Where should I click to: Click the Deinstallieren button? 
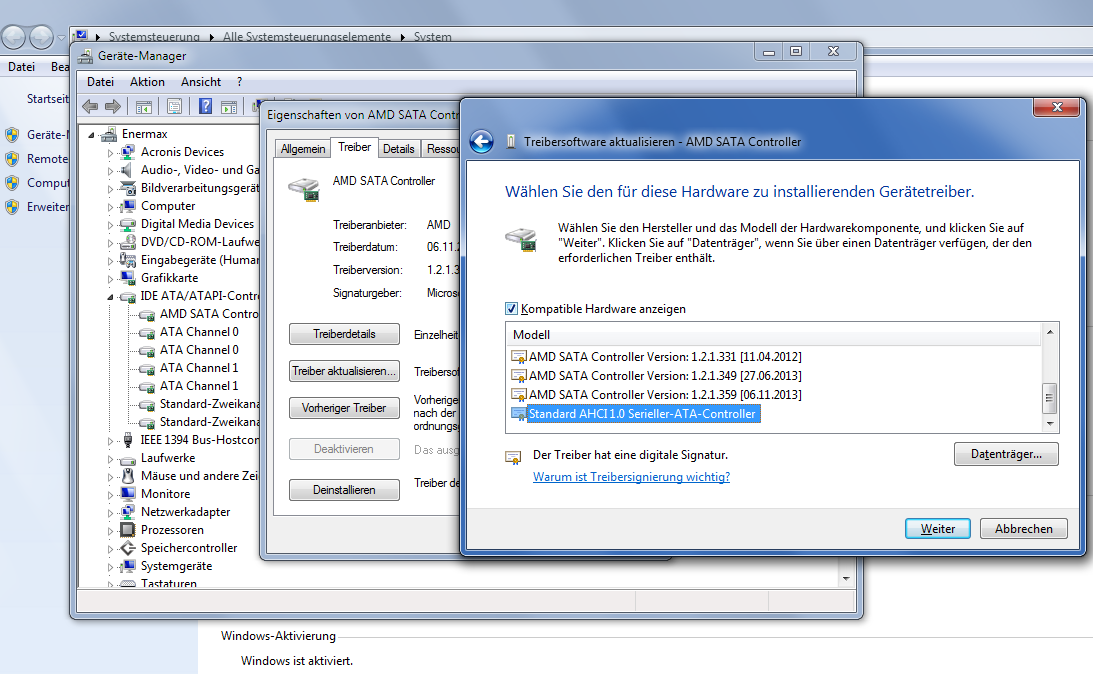click(344, 490)
